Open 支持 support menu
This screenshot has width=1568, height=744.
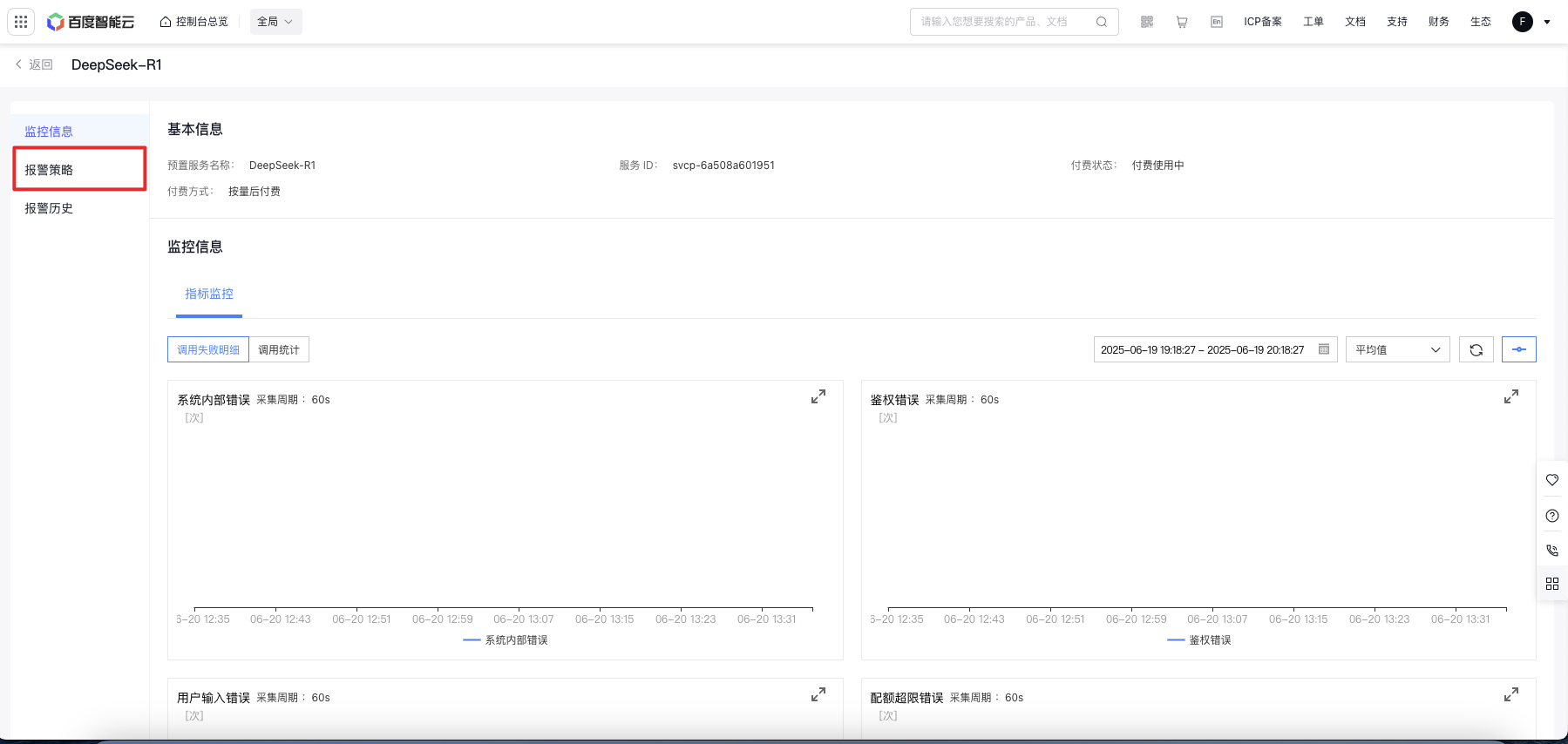pos(1397,22)
